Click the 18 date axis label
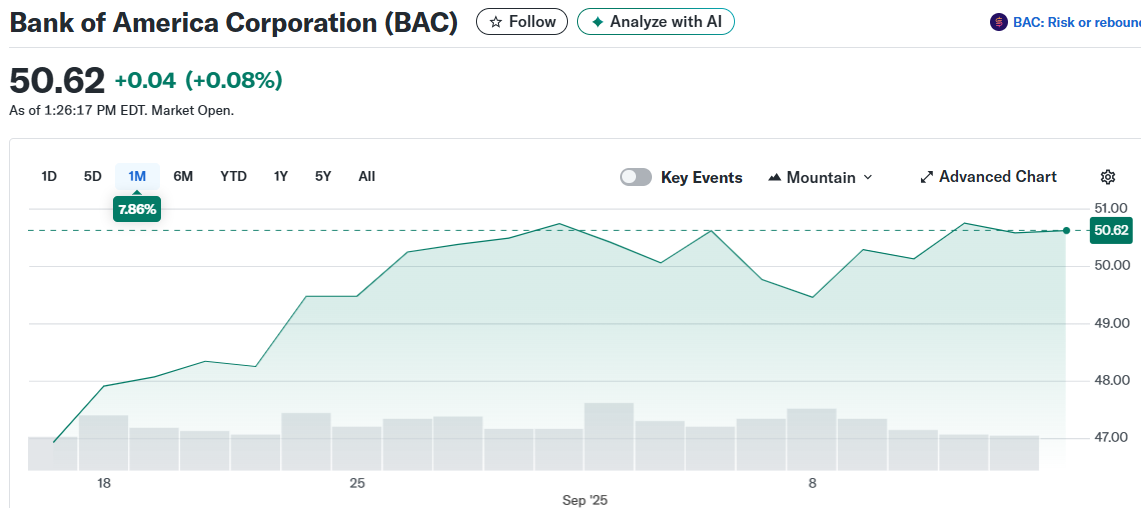Image resolution: width=1141 pixels, height=508 pixels. 103,484
